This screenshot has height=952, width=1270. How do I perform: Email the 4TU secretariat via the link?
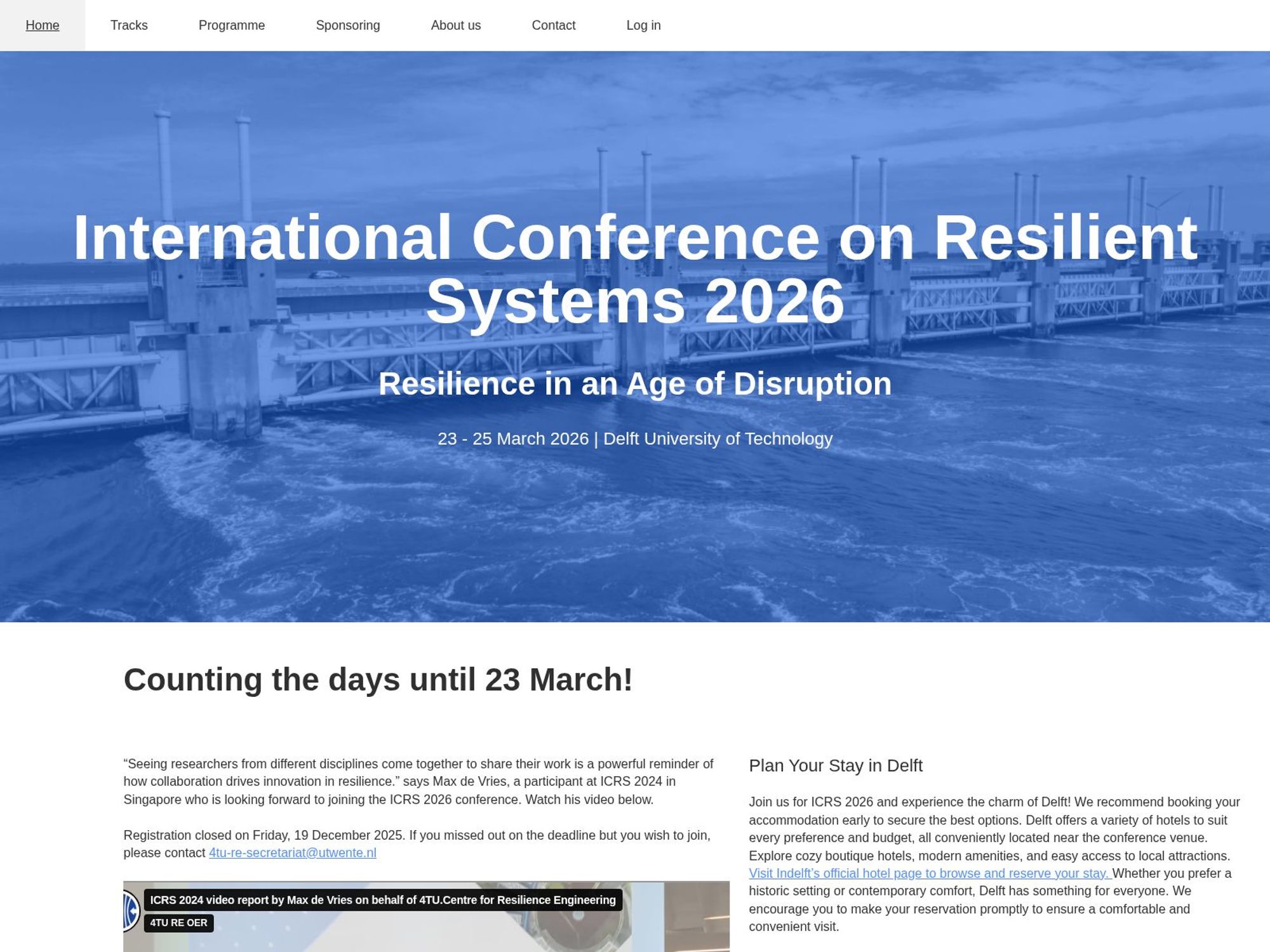[x=292, y=852]
